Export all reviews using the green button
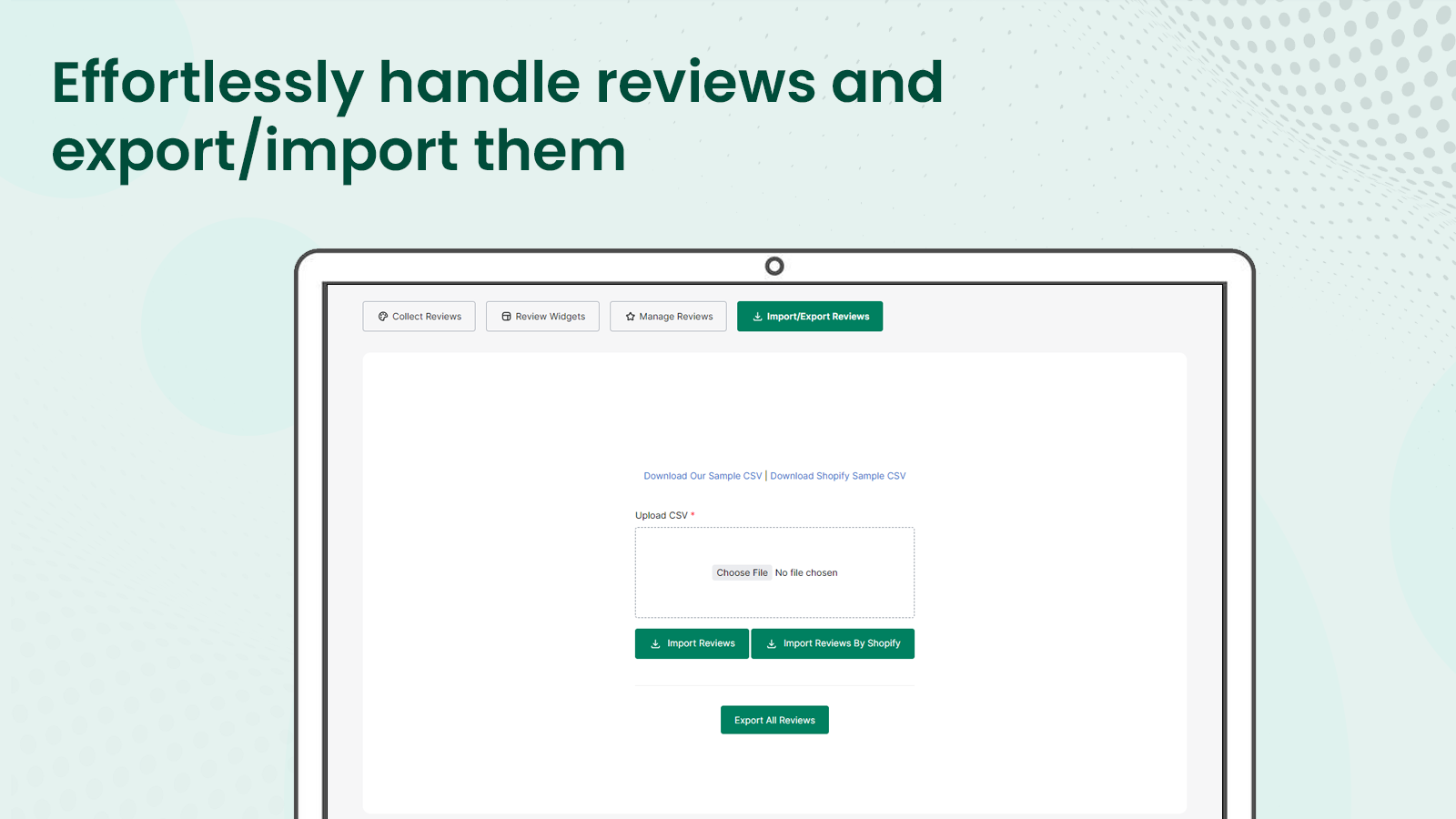This screenshot has width=1456, height=819. coord(774,719)
